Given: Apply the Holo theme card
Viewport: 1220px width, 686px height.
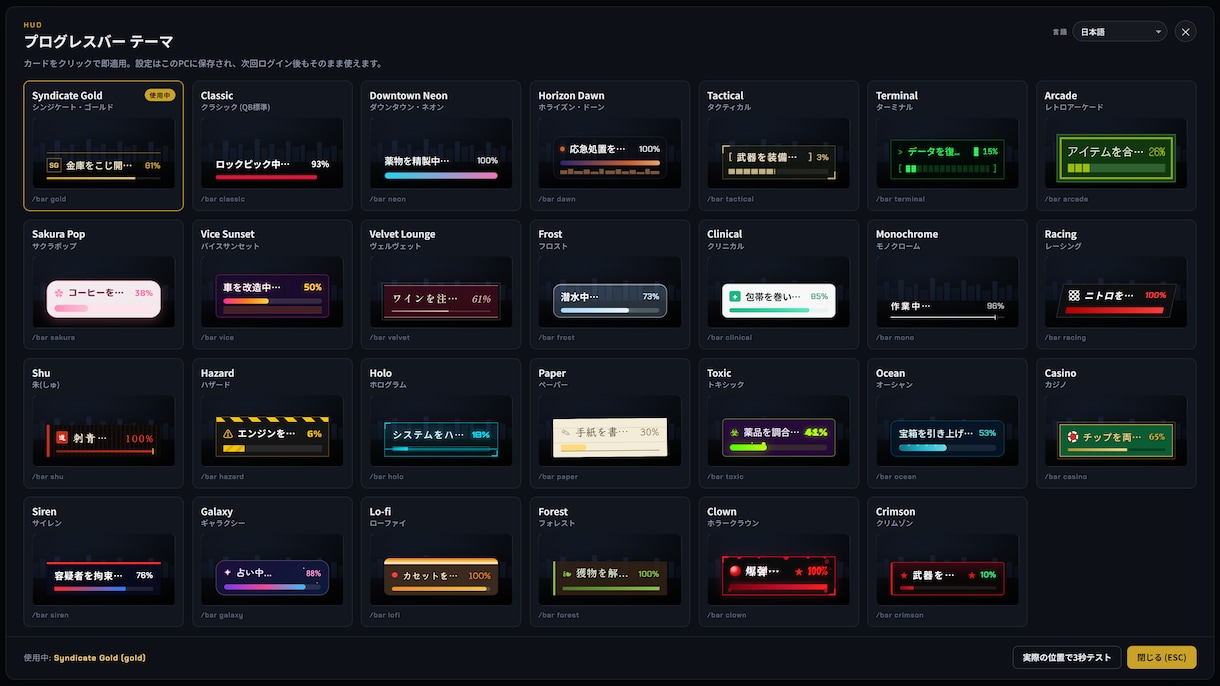Looking at the screenshot, I should [x=441, y=423].
